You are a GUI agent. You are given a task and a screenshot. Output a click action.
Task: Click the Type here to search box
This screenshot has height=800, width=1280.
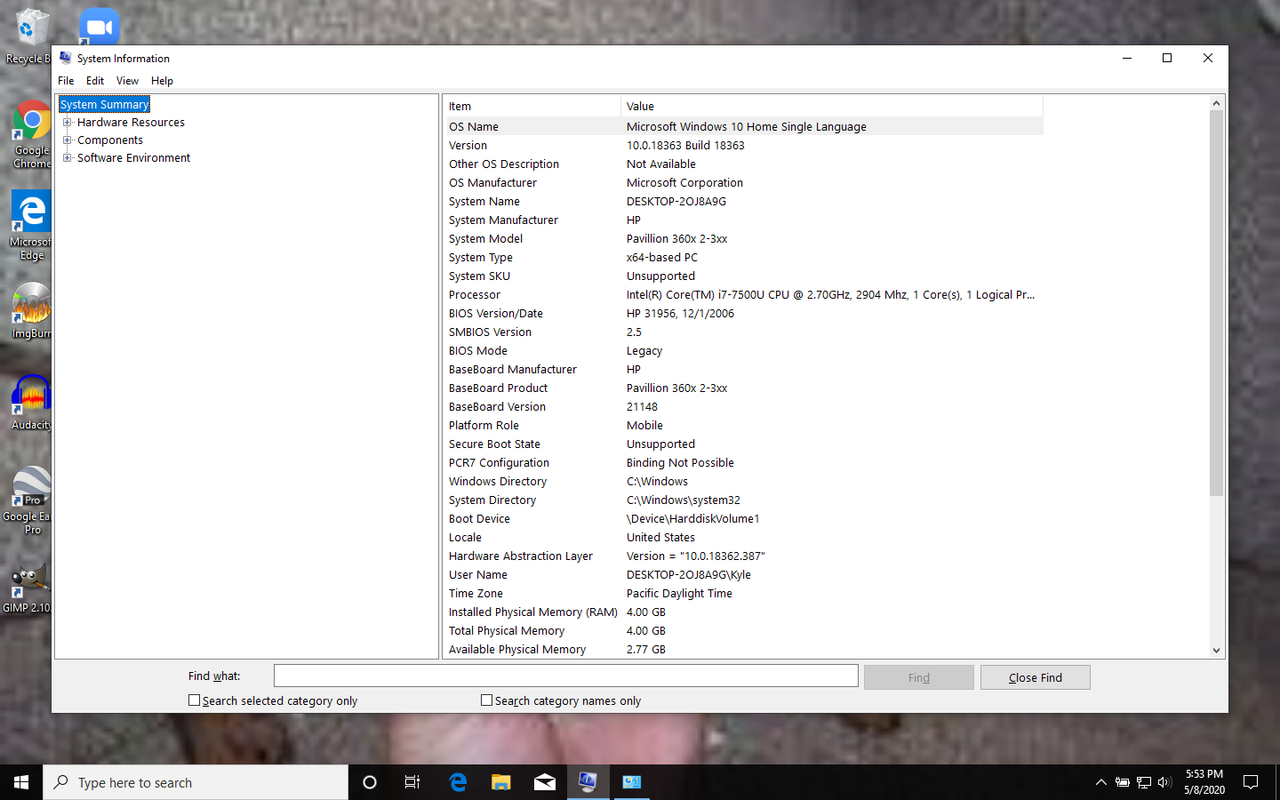pyautogui.click(x=195, y=782)
